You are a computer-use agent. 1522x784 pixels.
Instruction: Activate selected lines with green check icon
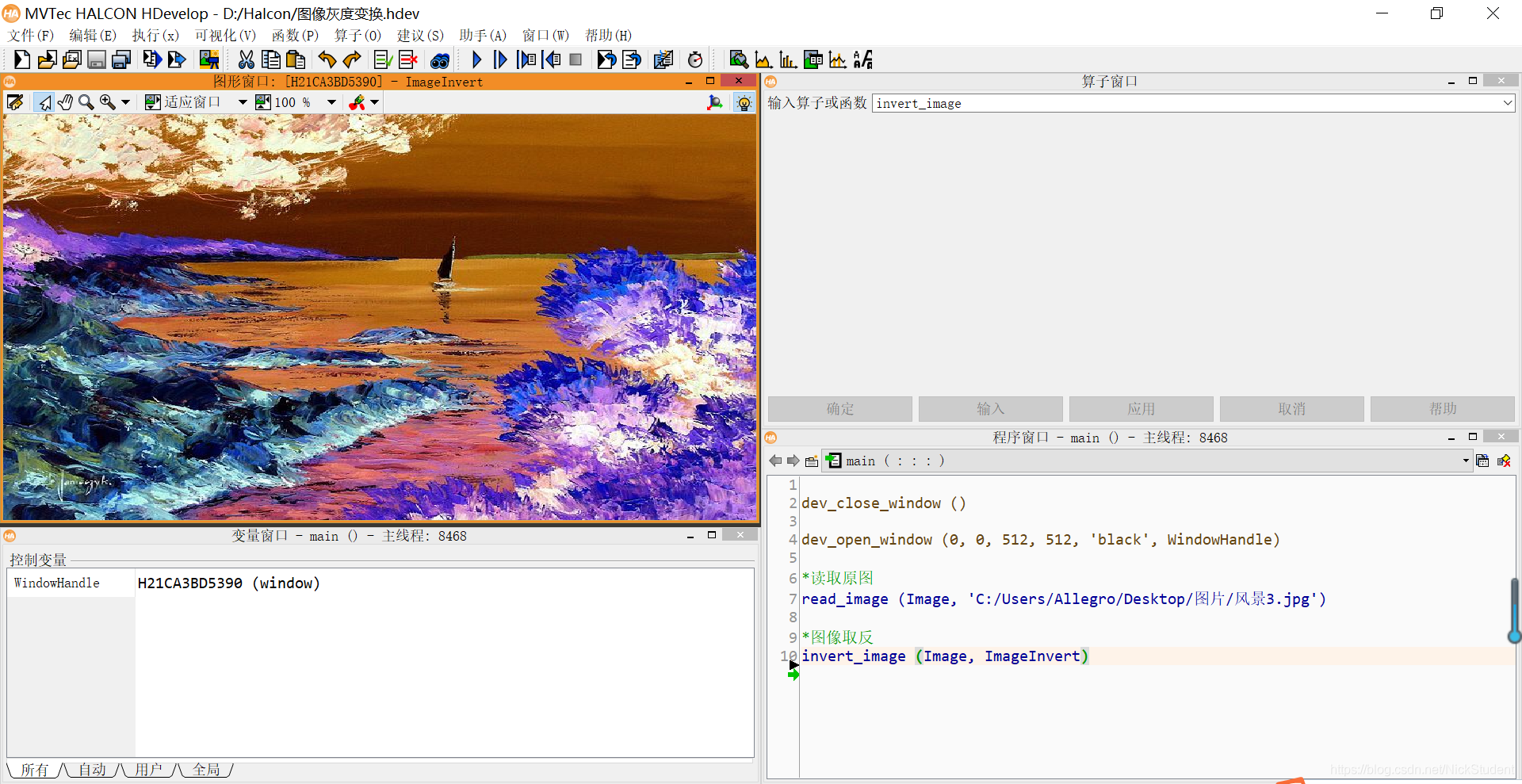[383, 59]
